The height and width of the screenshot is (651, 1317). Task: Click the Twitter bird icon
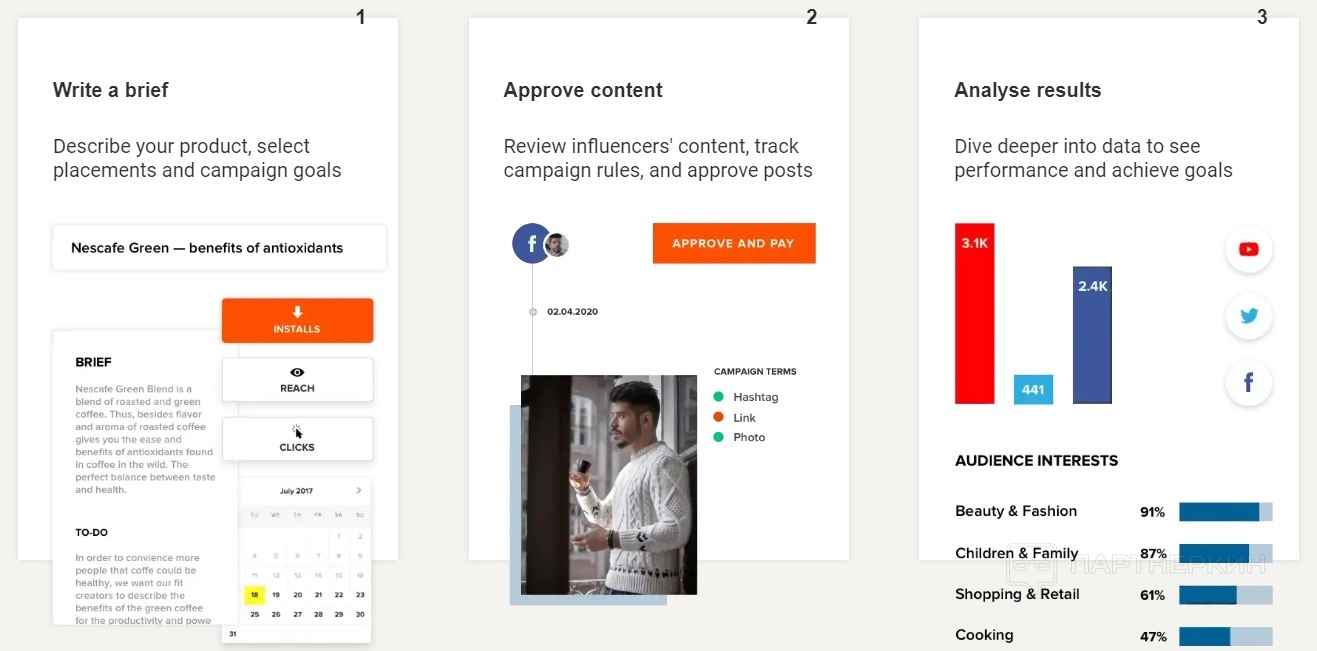(1248, 317)
